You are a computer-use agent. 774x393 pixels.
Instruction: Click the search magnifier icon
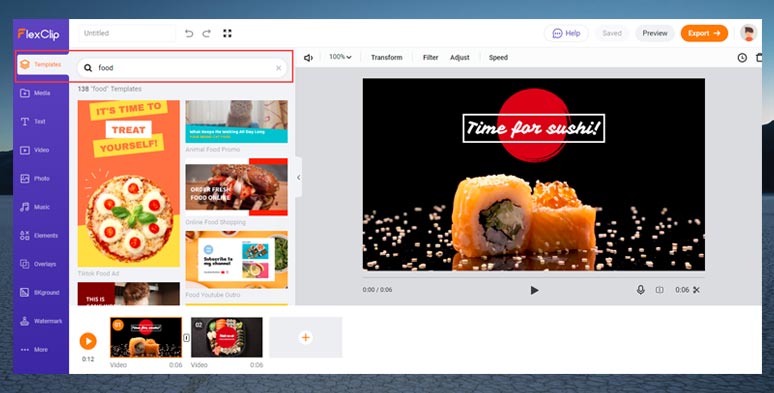[x=88, y=68]
